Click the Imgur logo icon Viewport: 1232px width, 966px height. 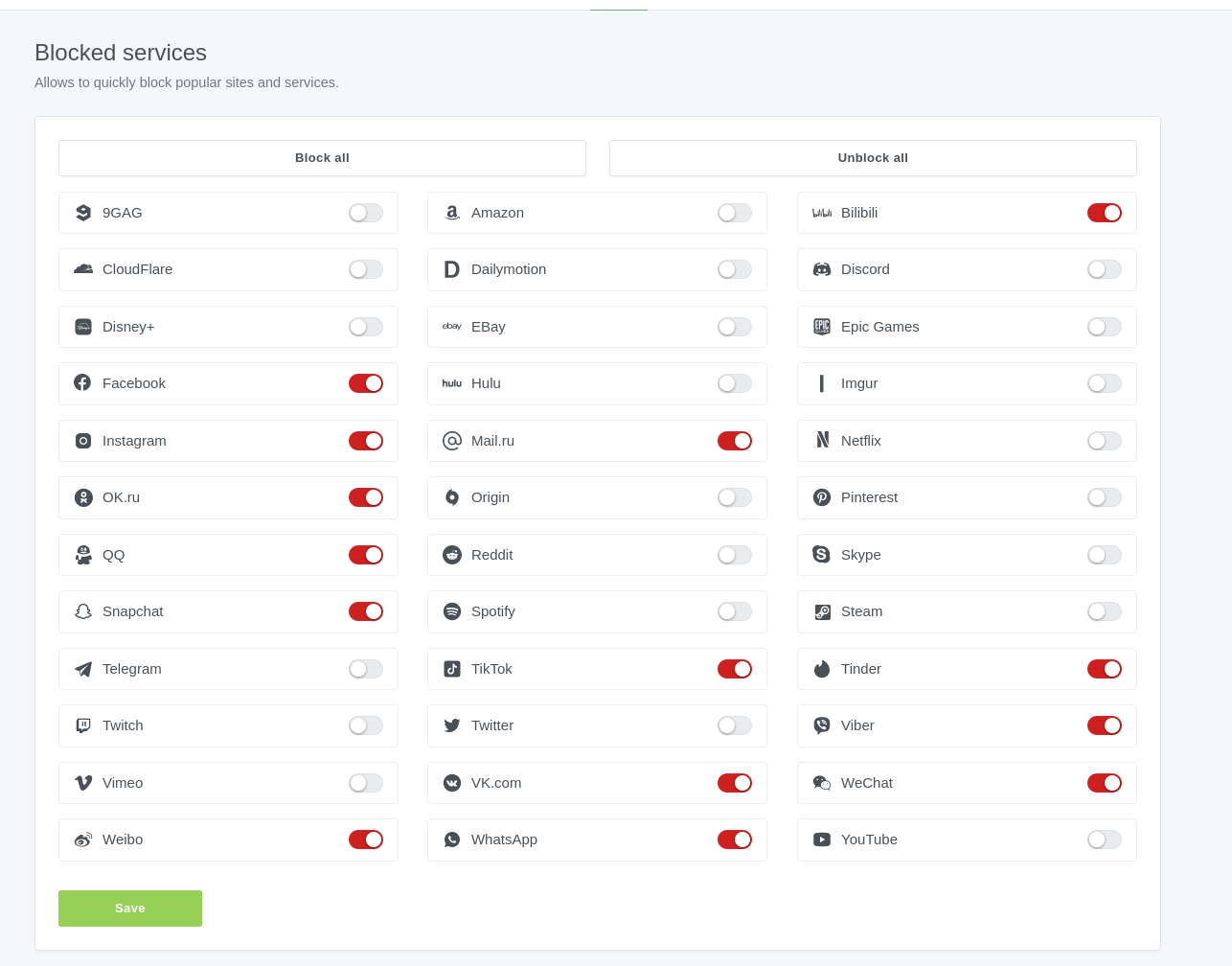coord(822,383)
